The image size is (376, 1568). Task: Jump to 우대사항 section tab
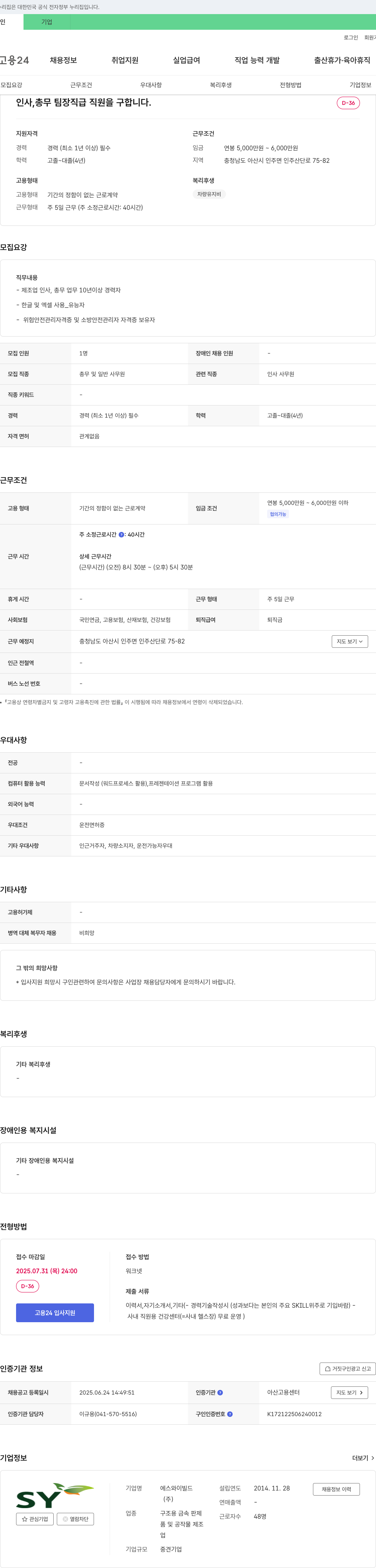point(151,85)
